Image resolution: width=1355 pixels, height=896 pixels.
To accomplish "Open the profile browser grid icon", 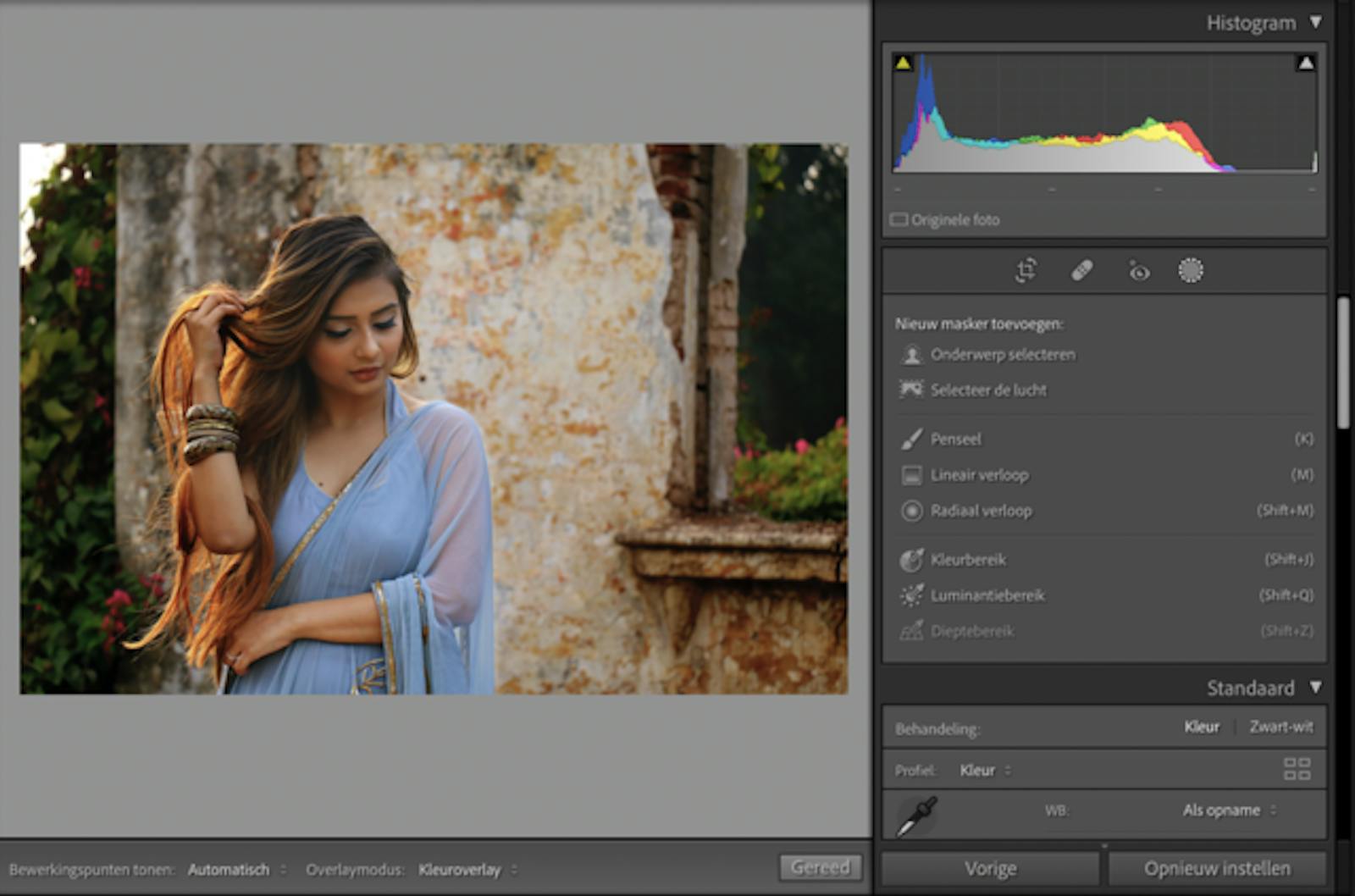I will (1297, 769).
